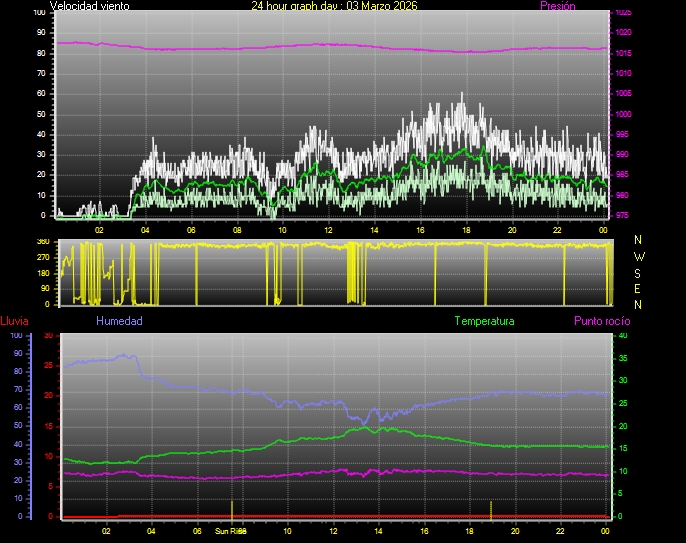The image size is (686, 543).
Task: Click the Sun Rise marker label
Action: tap(231, 531)
